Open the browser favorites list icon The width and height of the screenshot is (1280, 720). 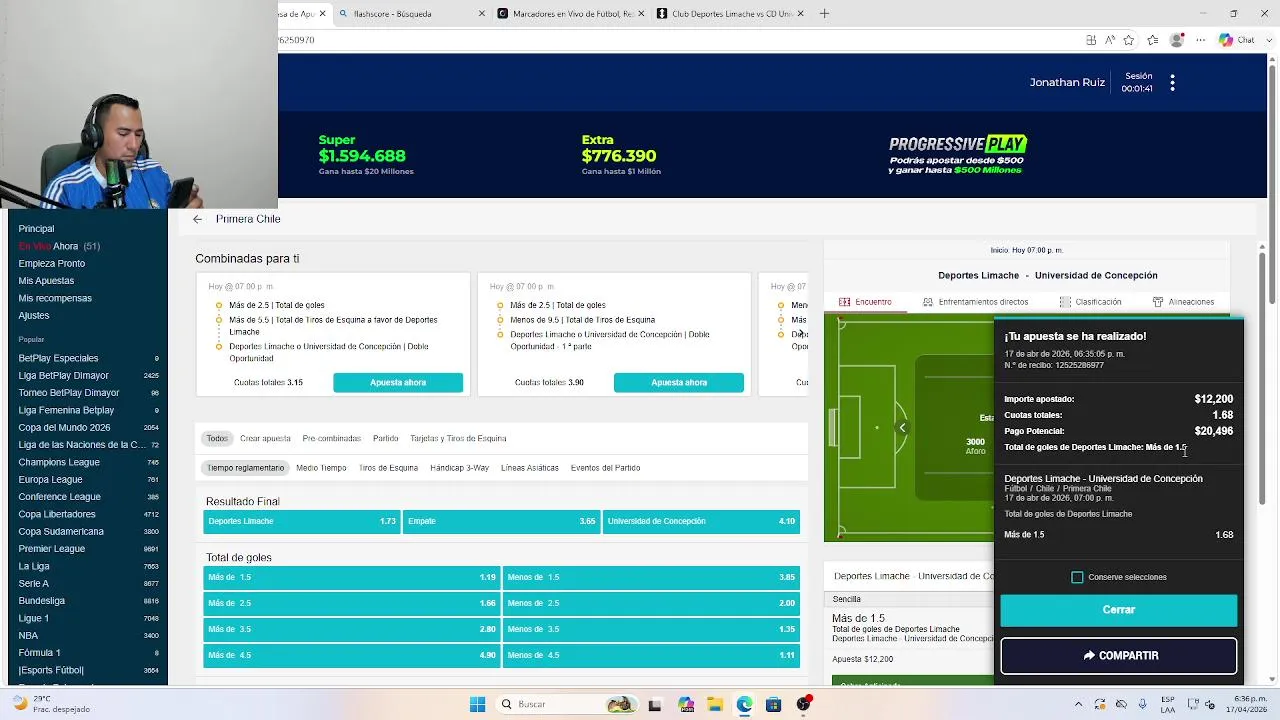pos(1153,40)
